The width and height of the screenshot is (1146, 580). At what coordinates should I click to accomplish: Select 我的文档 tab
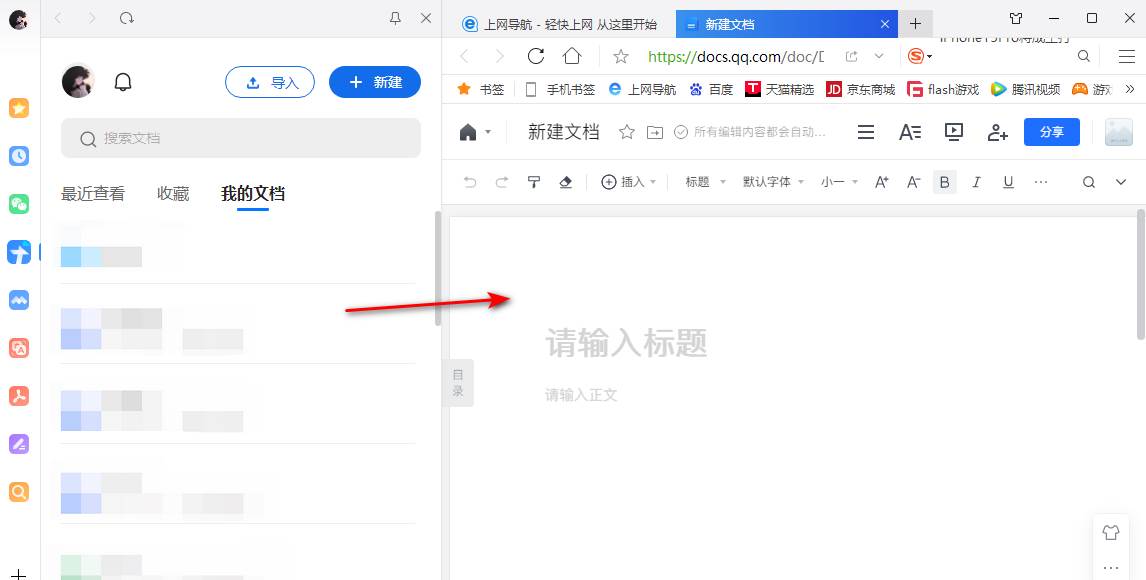click(253, 194)
